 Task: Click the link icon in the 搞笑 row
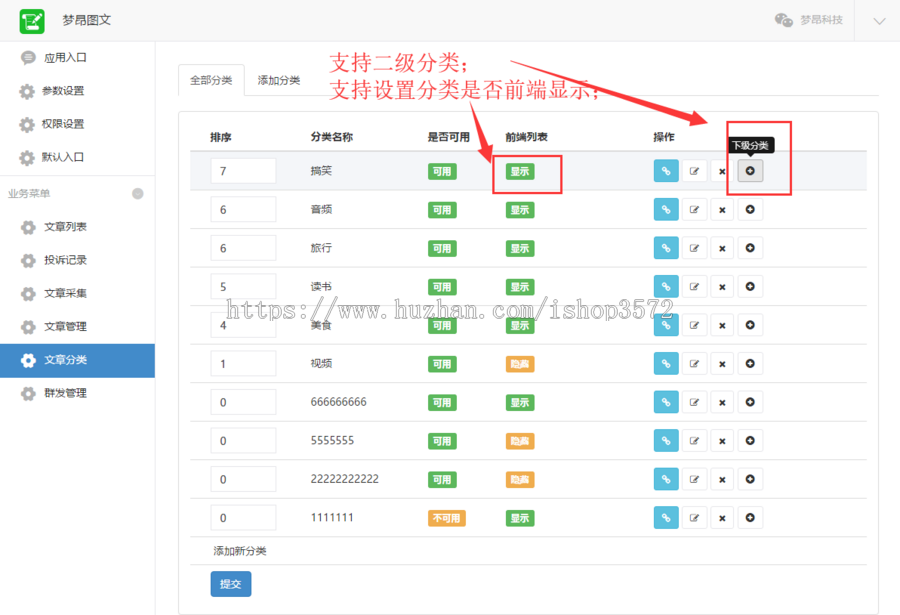pyautogui.click(x=666, y=170)
